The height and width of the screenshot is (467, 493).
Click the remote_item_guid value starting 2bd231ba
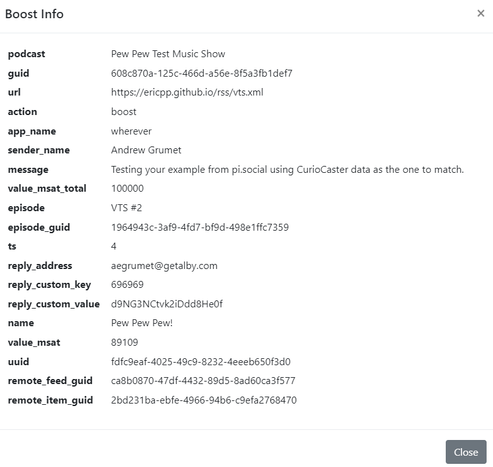click(x=204, y=400)
